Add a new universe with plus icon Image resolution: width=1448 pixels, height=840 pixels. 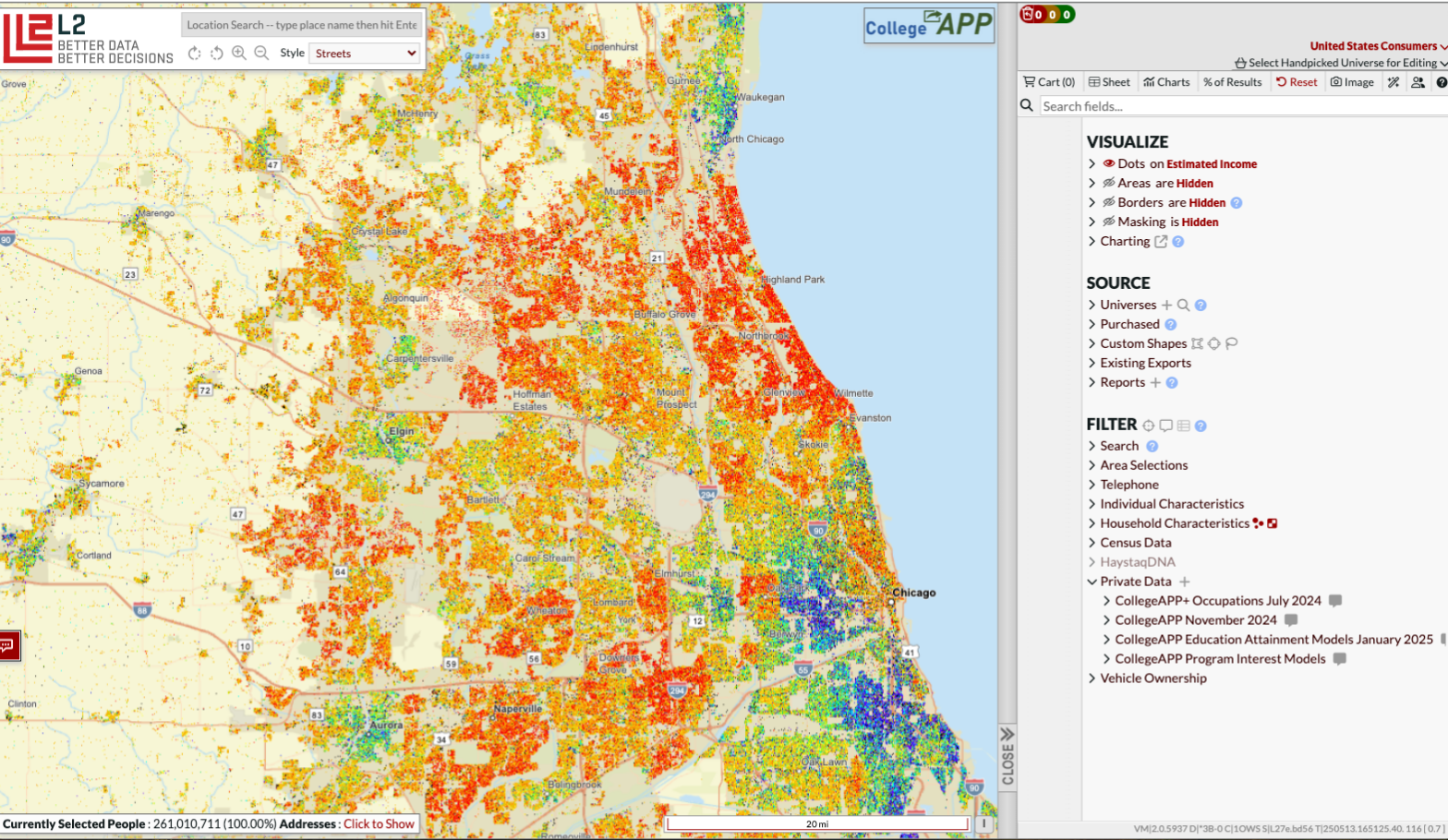coord(1166,305)
